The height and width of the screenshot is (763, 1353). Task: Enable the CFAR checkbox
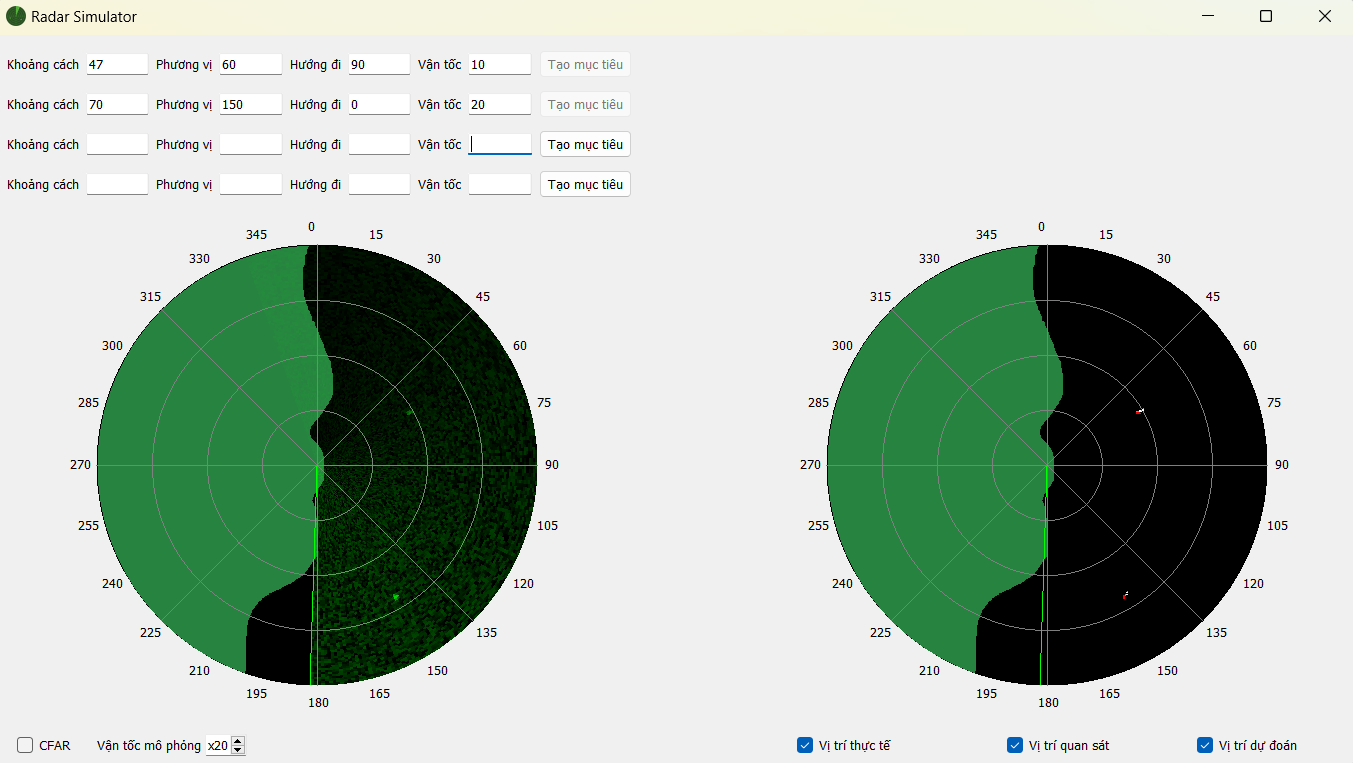(x=25, y=745)
